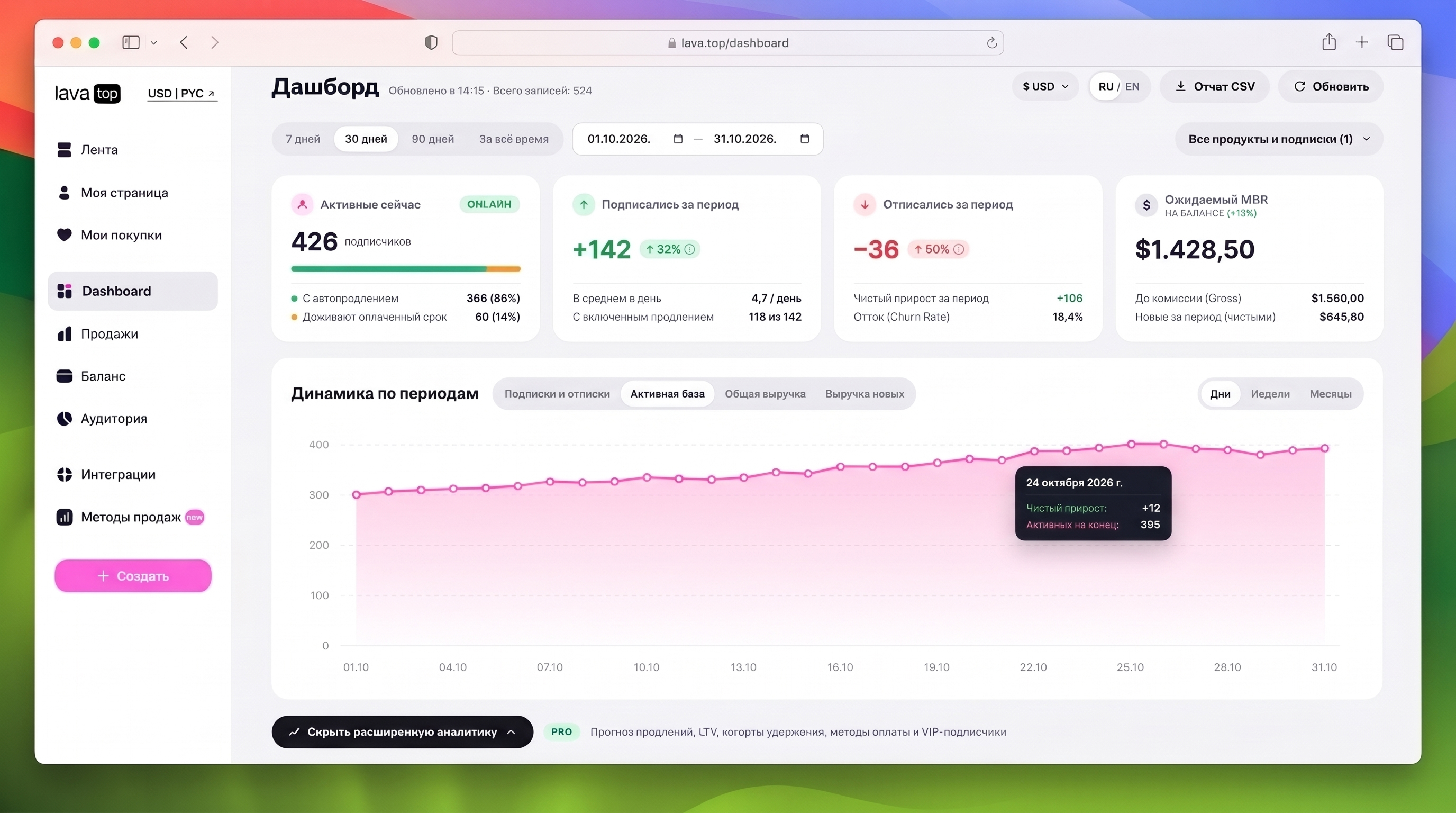Click the pink Создать button

point(133,576)
